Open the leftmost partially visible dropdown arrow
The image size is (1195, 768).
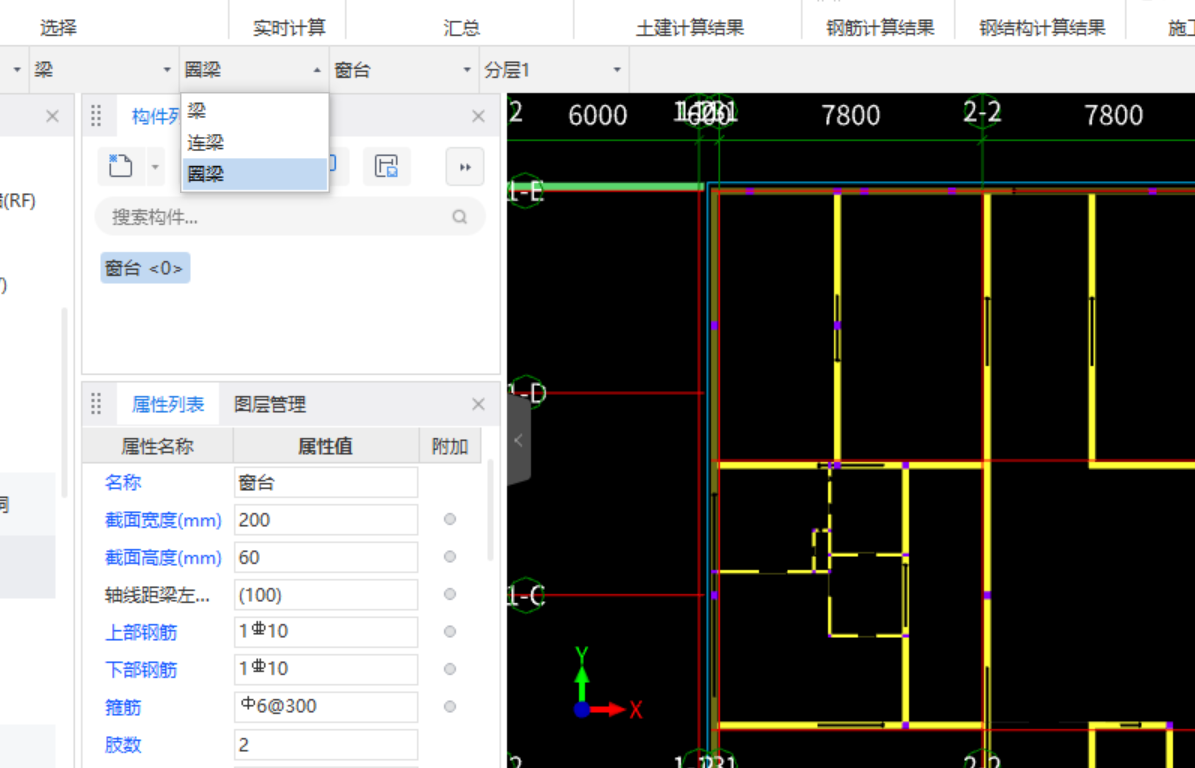pos(17,70)
